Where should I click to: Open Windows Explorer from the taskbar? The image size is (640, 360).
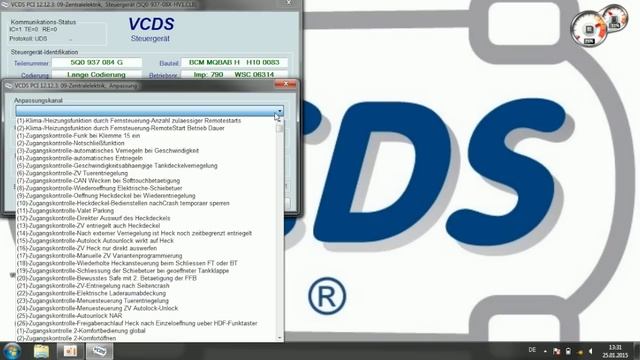[x=41, y=351]
